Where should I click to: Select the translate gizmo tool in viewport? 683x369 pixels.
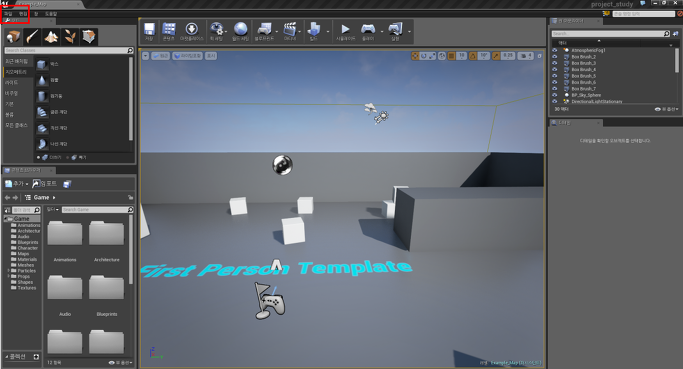click(415, 56)
